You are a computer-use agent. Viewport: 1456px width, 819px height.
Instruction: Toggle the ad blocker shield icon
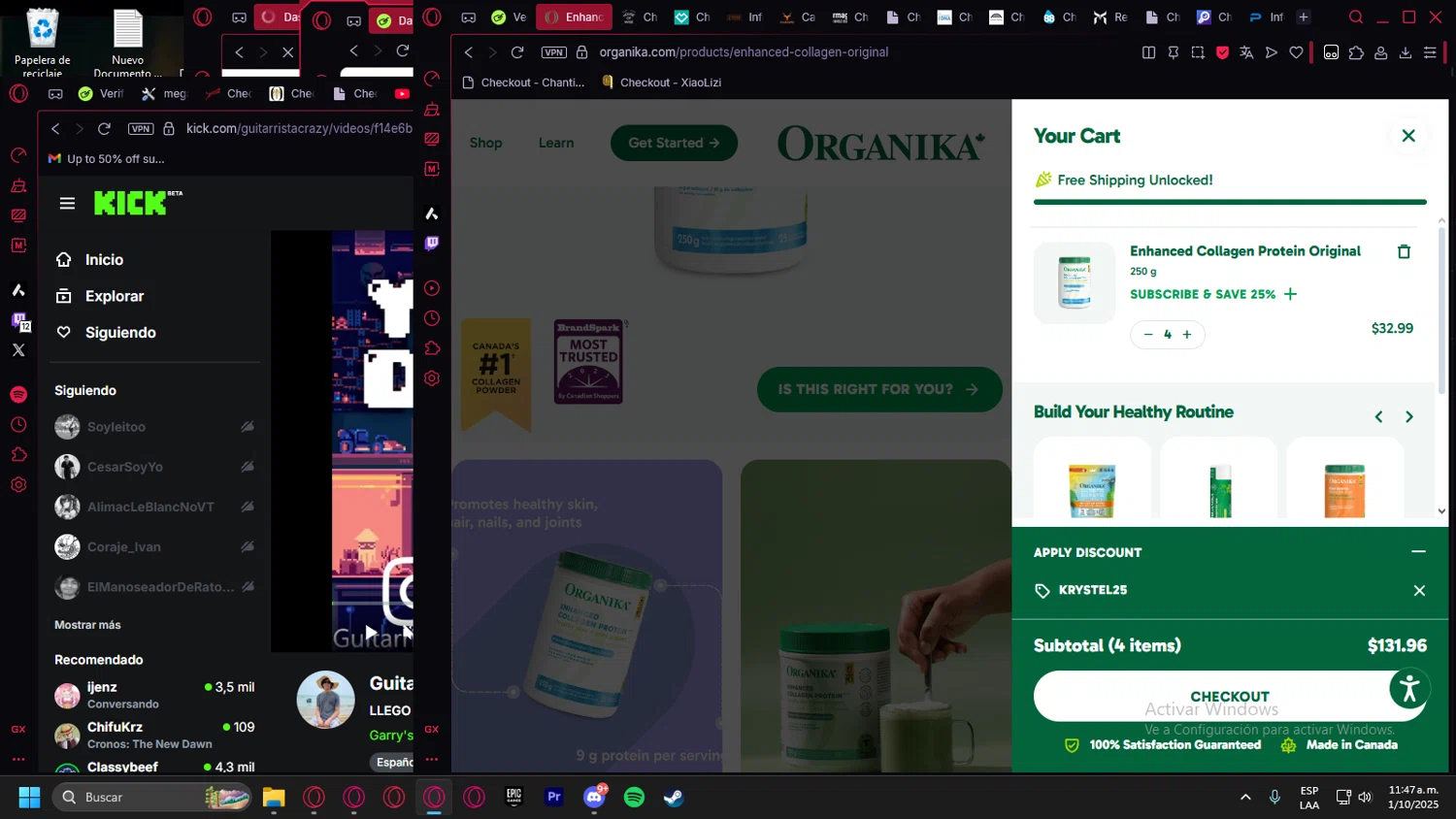click(1222, 52)
